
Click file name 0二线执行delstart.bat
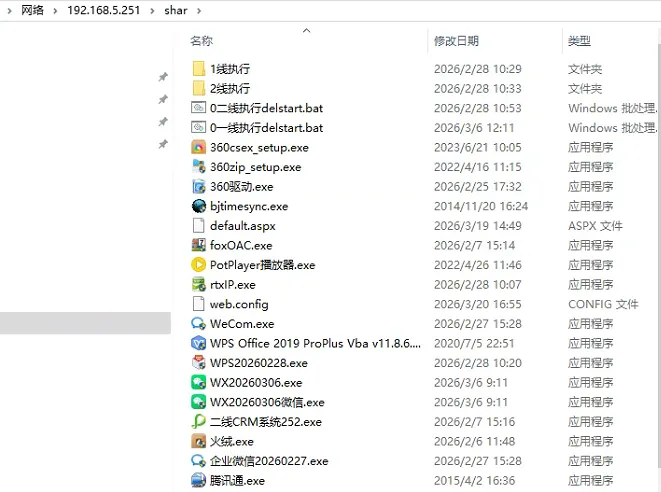click(266, 108)
